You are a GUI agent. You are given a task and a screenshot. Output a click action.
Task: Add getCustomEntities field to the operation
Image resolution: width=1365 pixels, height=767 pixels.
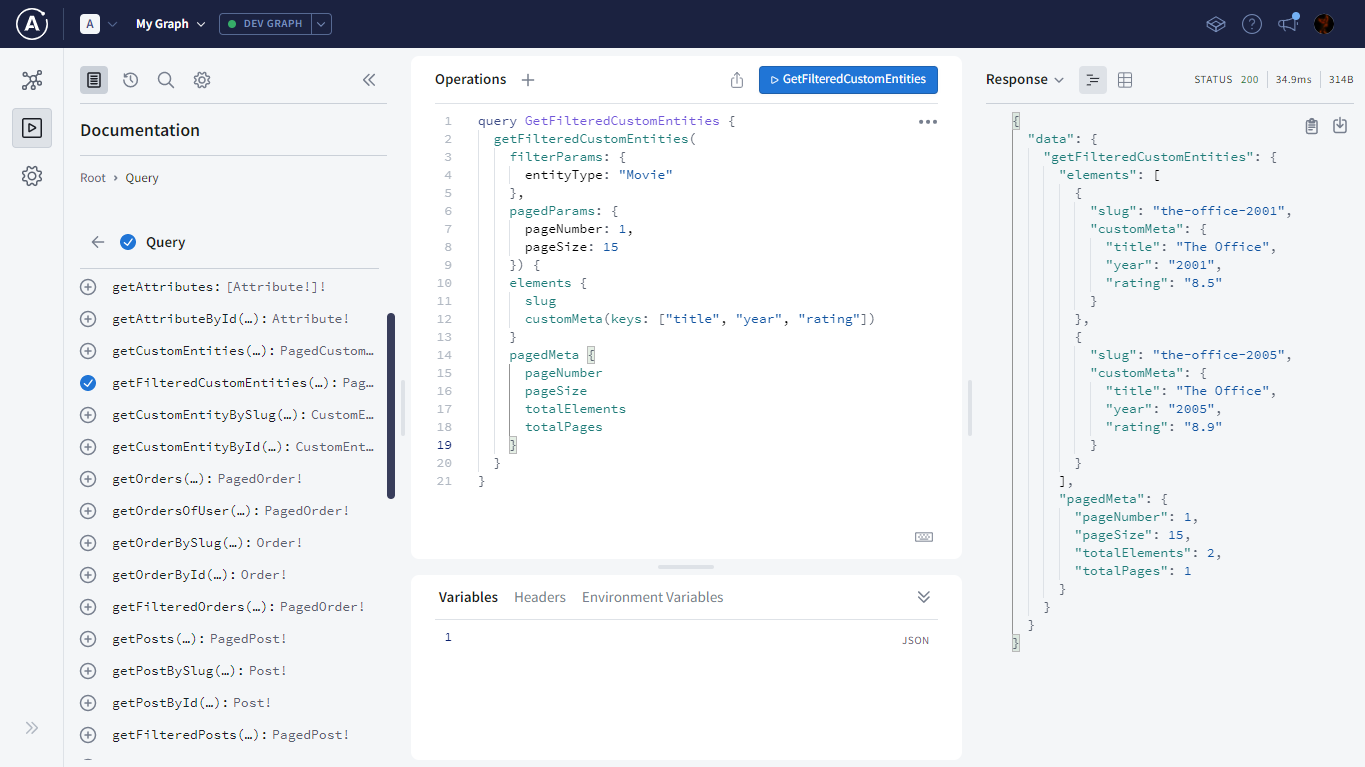tap(88, 351)
